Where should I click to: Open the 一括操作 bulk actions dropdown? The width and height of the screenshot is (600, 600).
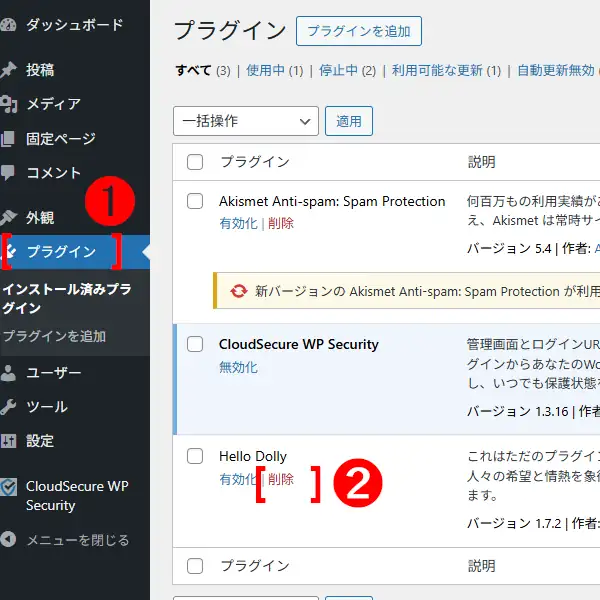(246, 121)
